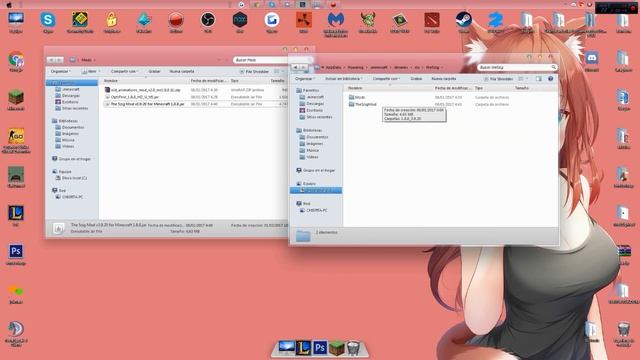Click Nueva carpeta in the Mods window
The image size is (640, 360).
tap(182, 71)
